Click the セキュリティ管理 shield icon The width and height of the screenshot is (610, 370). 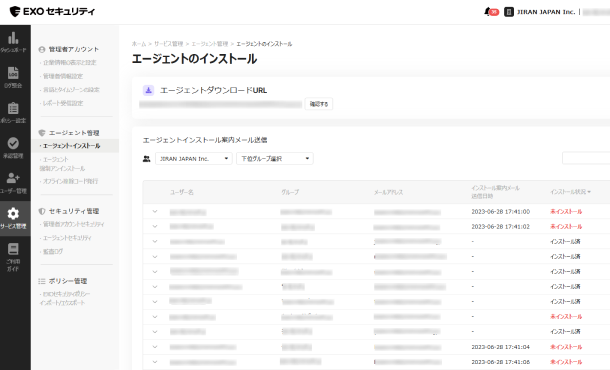click(x=42, y=211)
